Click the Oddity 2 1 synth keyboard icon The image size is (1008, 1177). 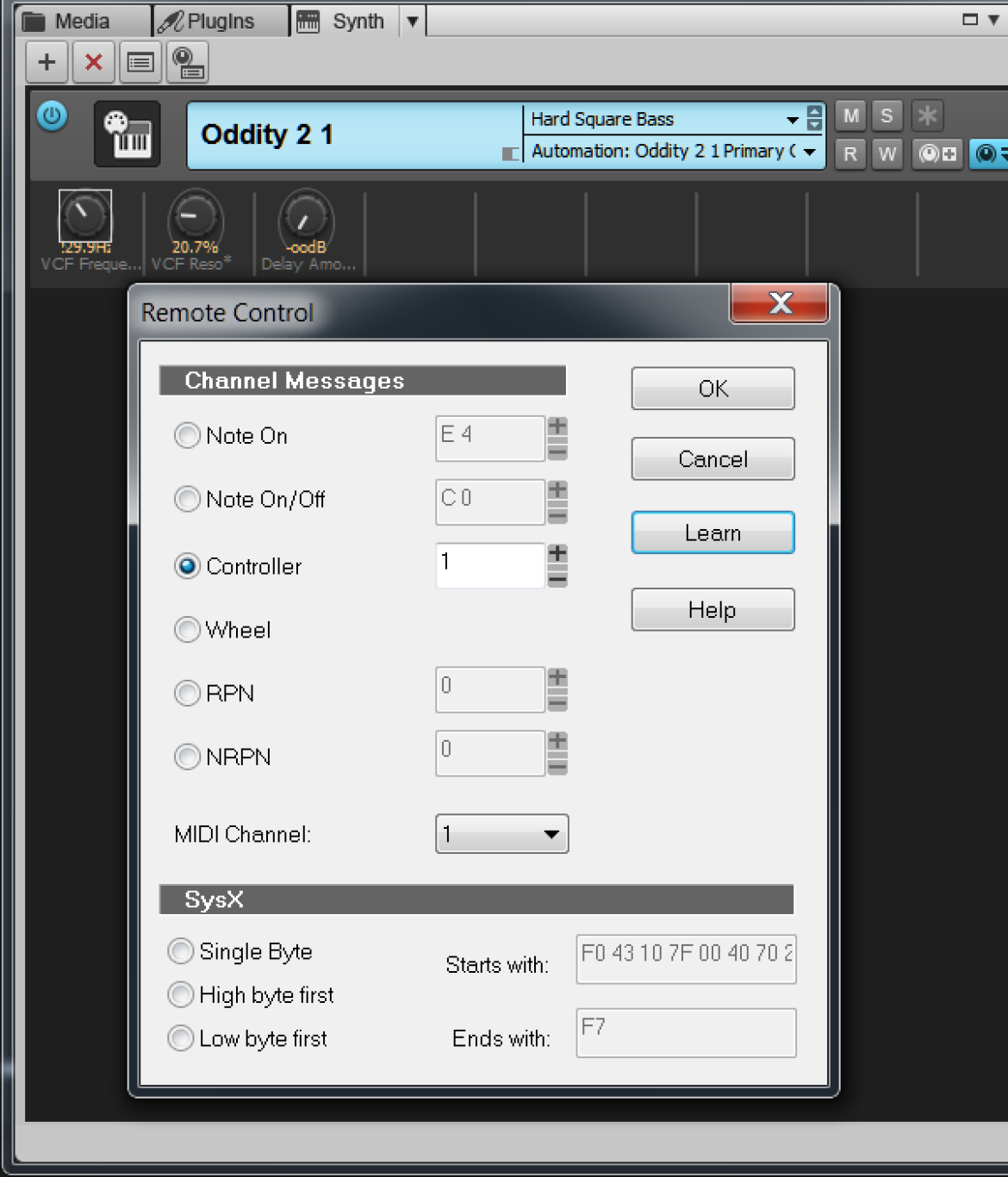pos(128,134)
